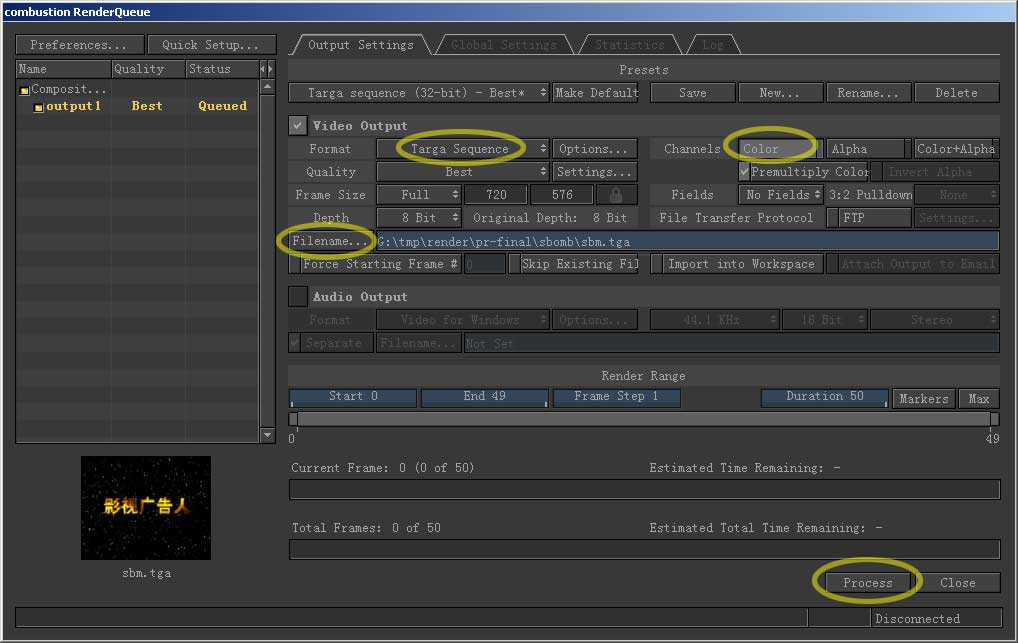
Task: Enable the Skip Existing Files checkbox
Action: pos(514,264)
